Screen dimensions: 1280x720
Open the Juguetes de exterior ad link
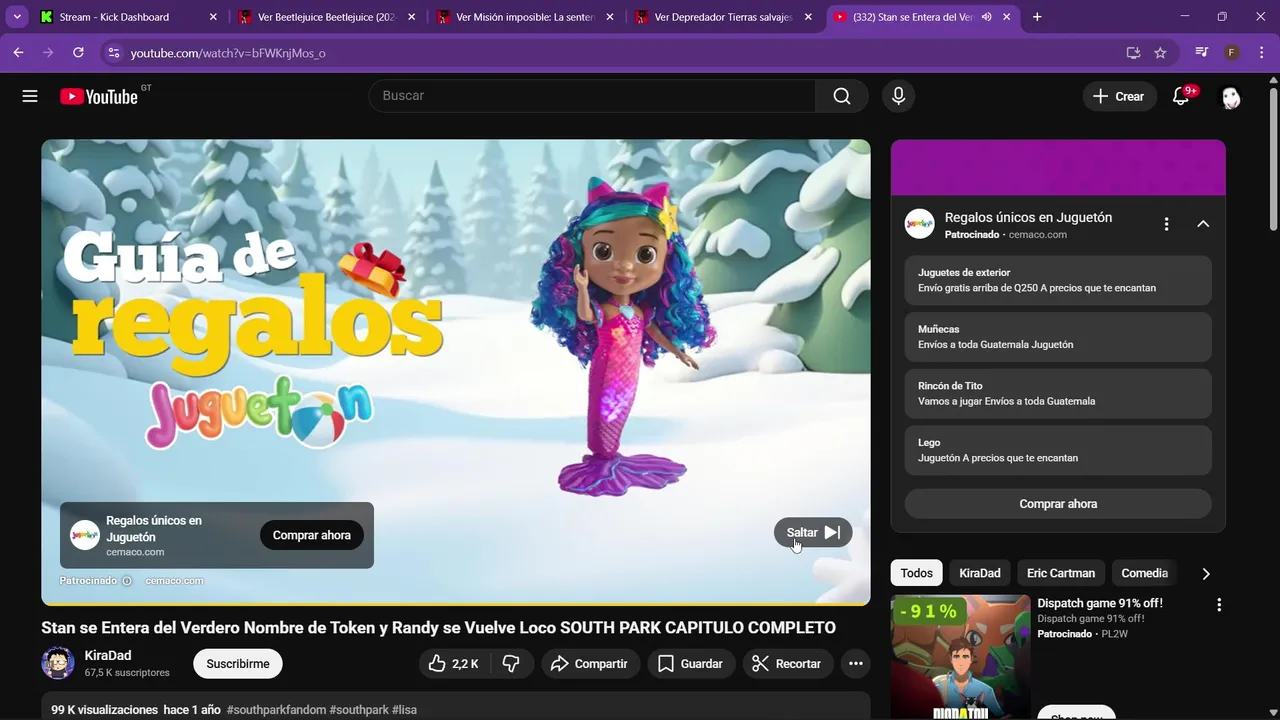[x=1058, y=280]
